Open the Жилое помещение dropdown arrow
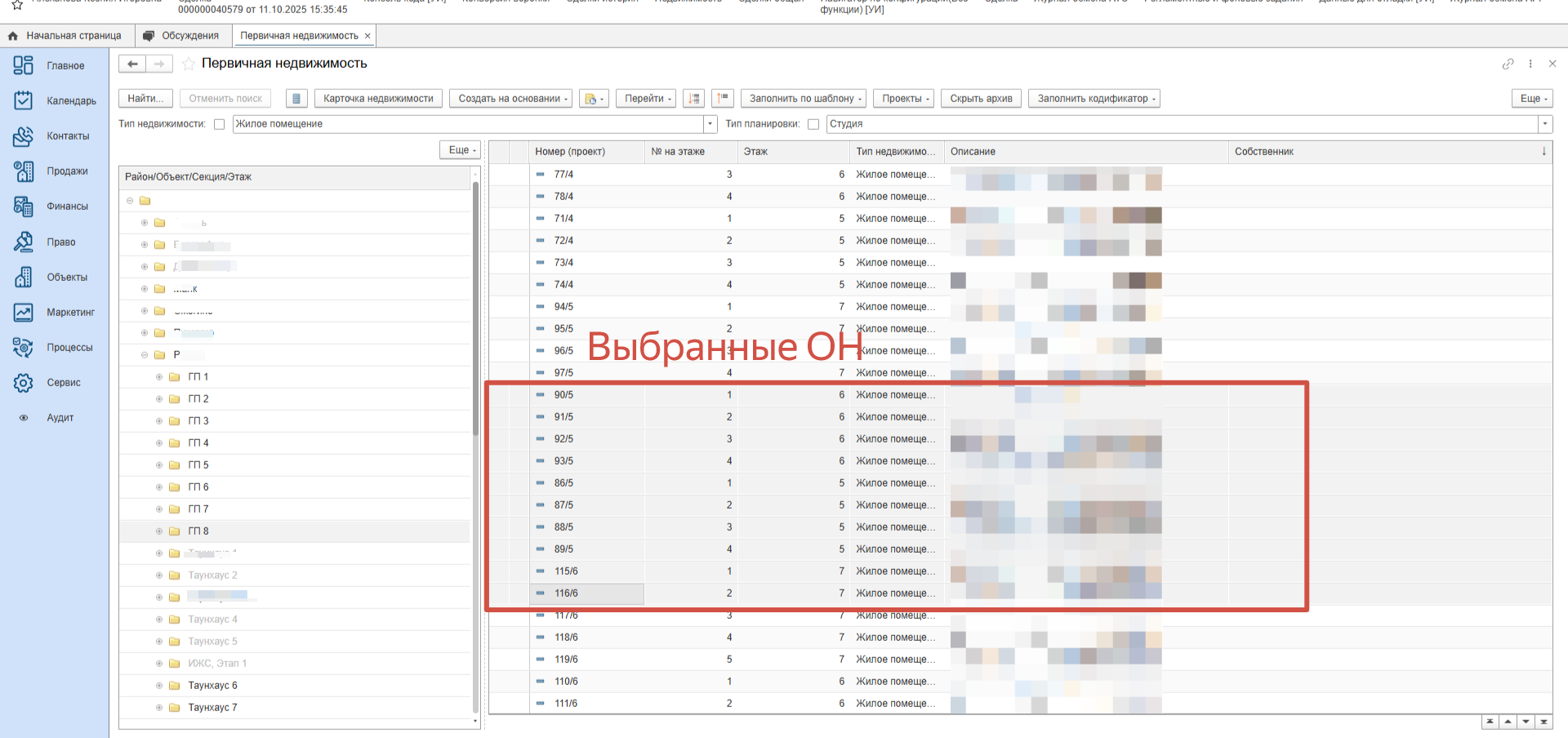Screen dimensions: 1568x738 (x=710, y=124)
